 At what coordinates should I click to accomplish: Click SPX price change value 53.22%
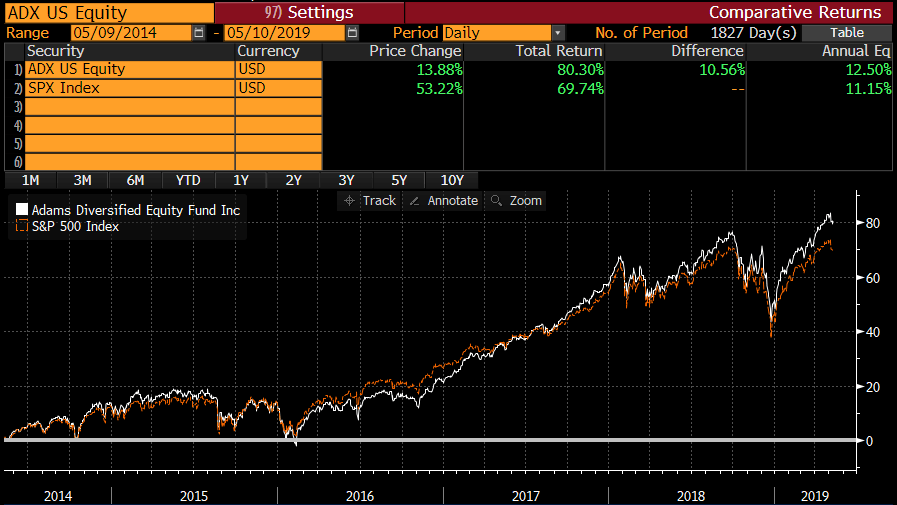pyautogui.click(x=439, y=89)
